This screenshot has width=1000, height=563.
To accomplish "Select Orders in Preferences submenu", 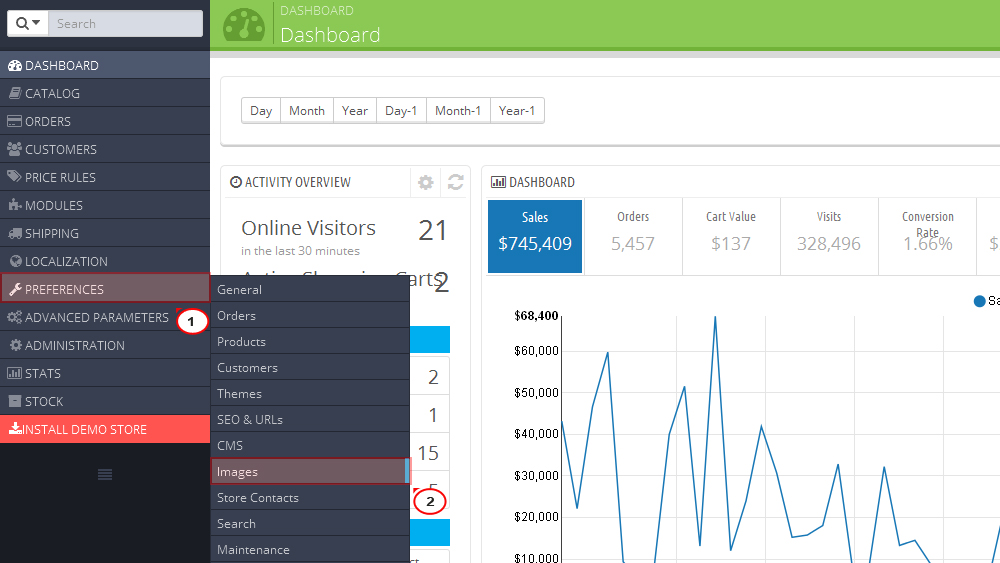I will point(310,316).
